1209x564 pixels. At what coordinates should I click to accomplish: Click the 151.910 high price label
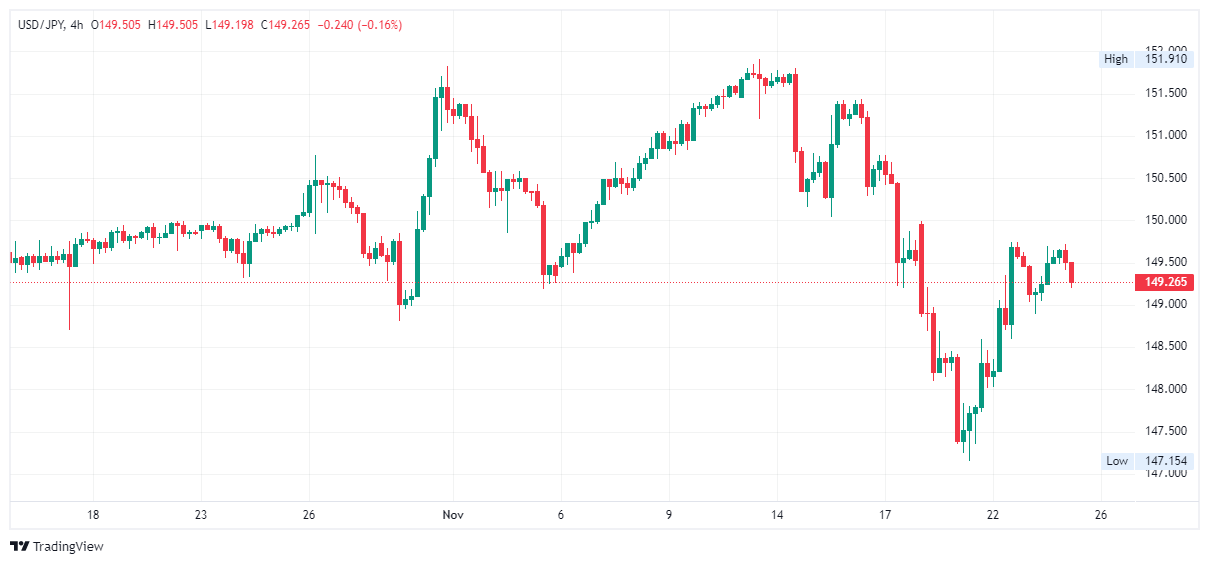pos(1165,59)
